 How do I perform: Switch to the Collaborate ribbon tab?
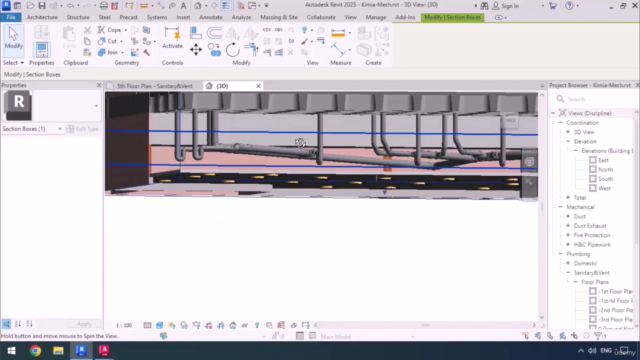(321, 17)
